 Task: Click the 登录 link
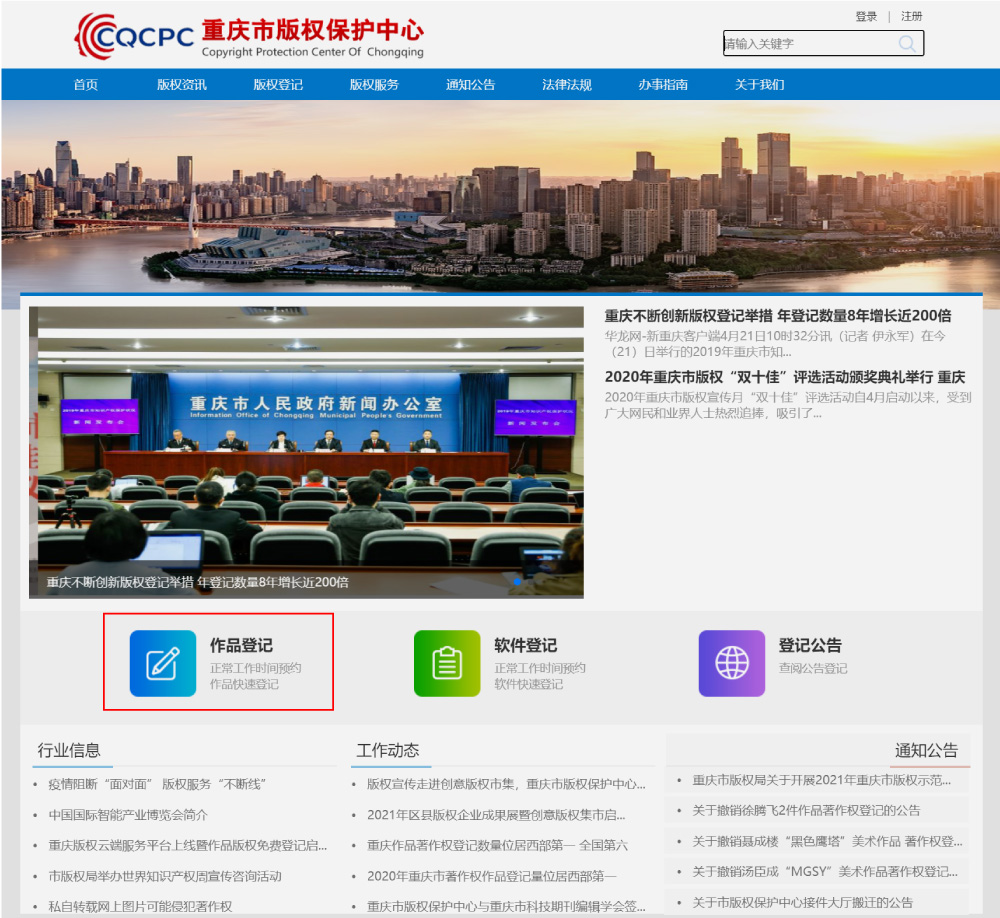865,17
